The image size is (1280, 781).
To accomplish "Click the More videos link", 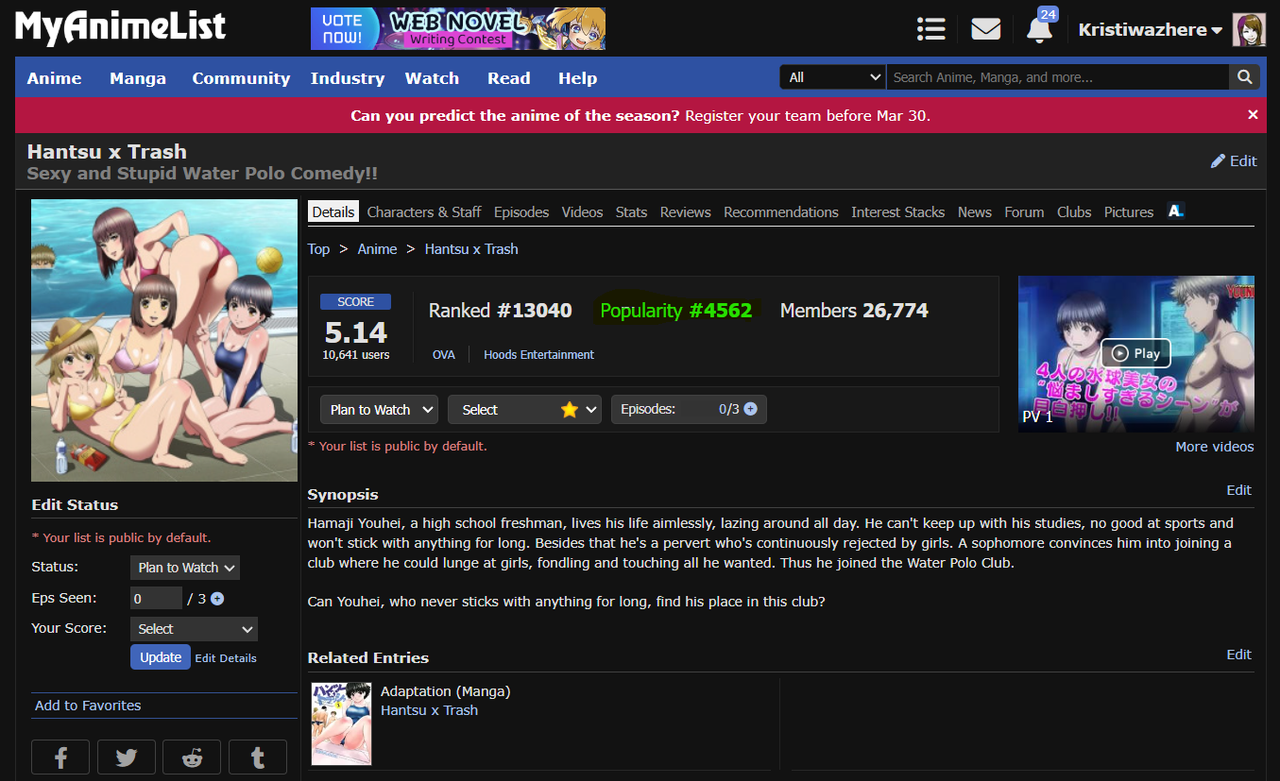I will point(1214,447).
